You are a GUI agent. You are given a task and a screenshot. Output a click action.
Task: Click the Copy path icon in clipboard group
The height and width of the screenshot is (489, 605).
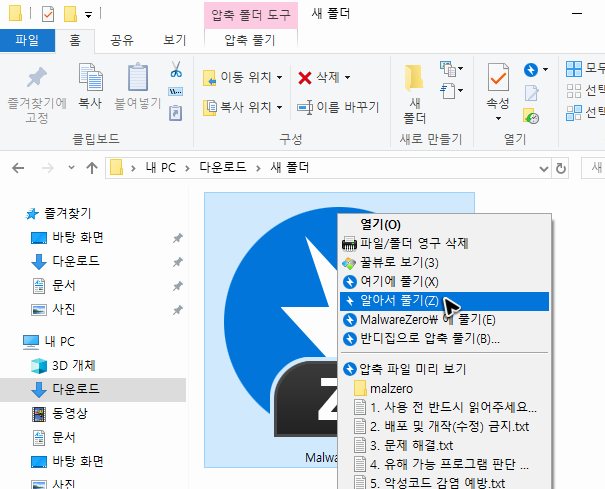(176, 91)
